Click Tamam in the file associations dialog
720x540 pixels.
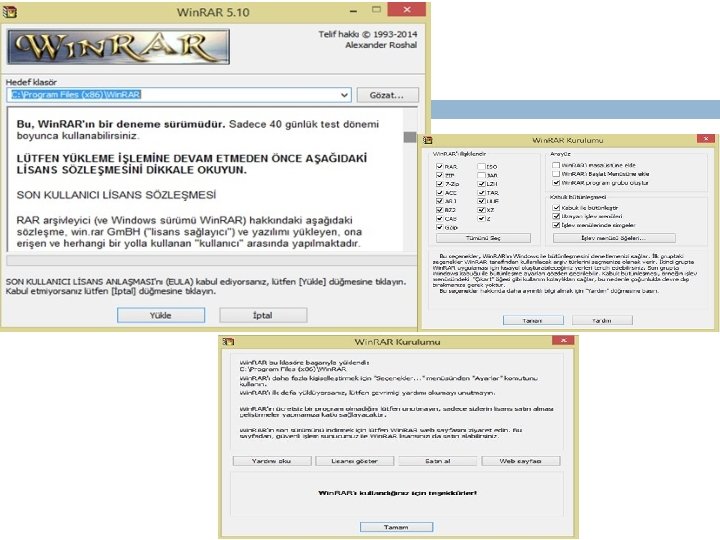[533, 320]
